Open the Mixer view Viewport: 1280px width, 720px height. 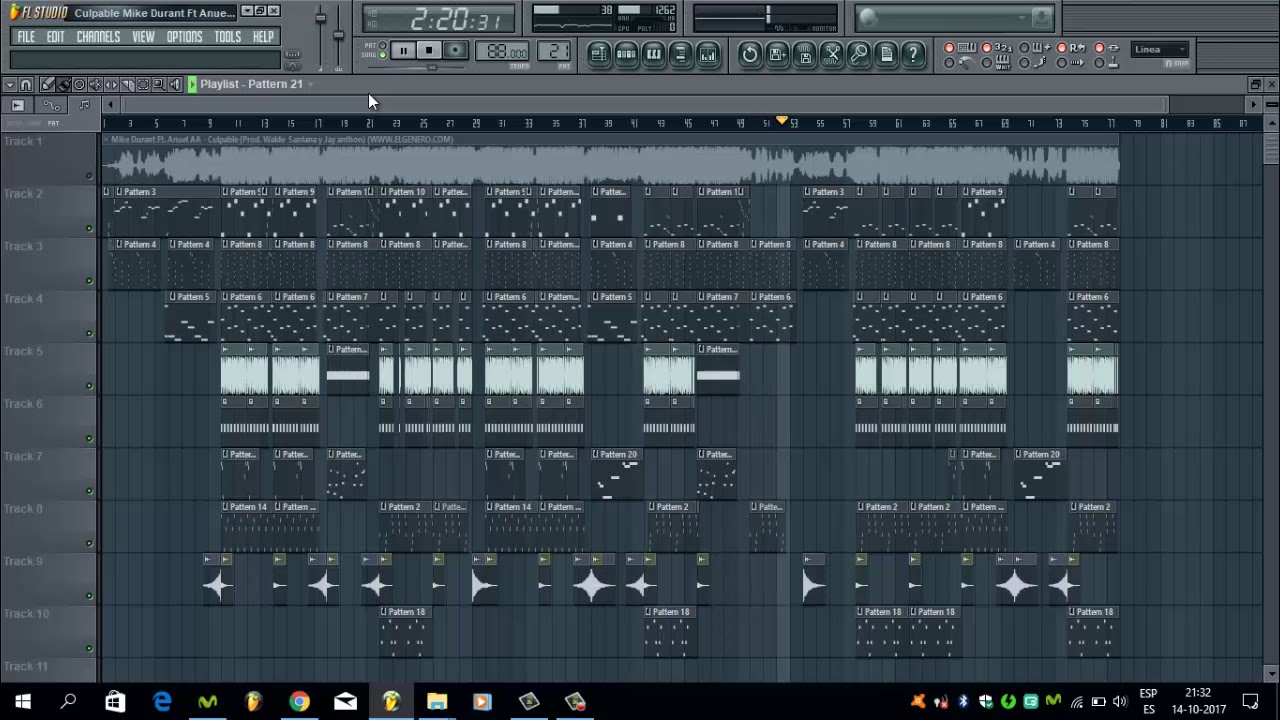[708, 54]
